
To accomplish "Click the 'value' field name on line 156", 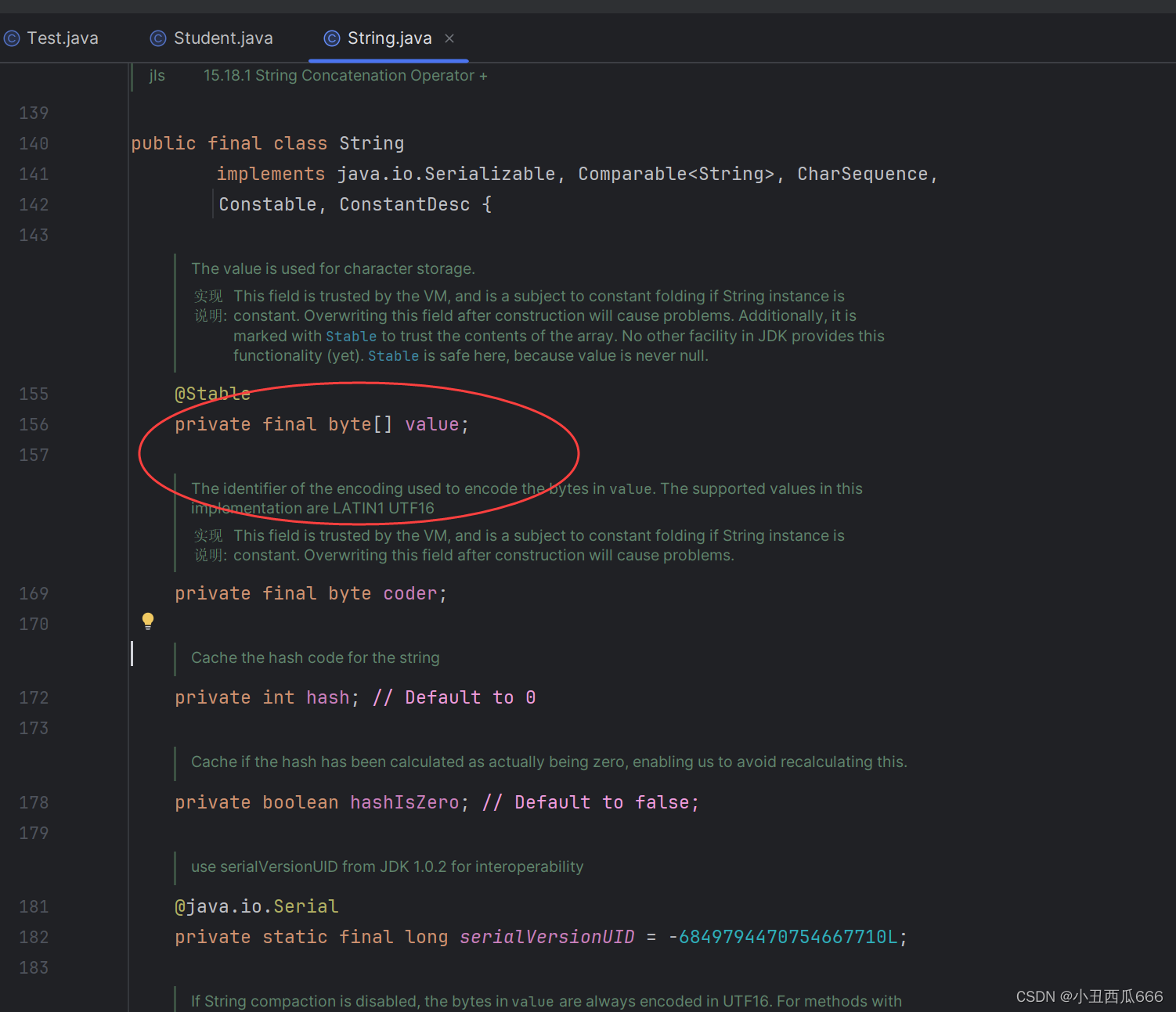I will [x=431, y=424].
